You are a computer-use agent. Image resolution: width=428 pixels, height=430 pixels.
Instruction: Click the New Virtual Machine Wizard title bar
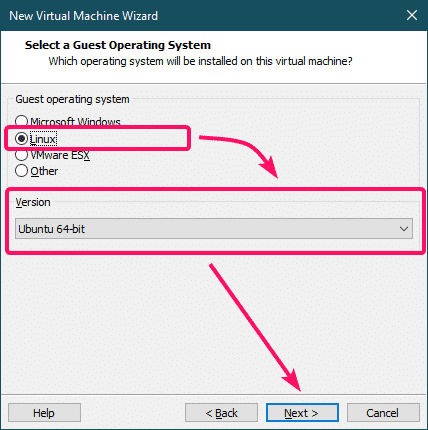coord(200,15)
